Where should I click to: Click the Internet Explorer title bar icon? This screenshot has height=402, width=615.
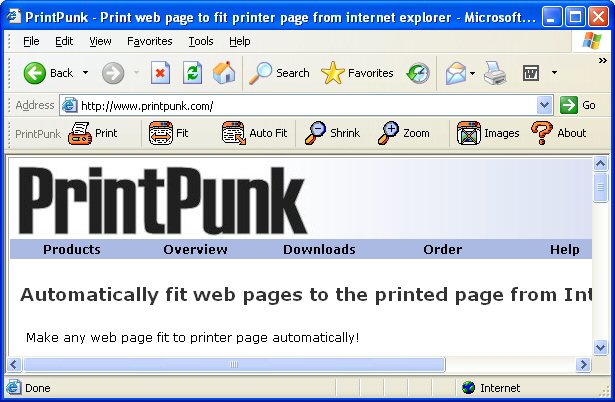point(14,16)
